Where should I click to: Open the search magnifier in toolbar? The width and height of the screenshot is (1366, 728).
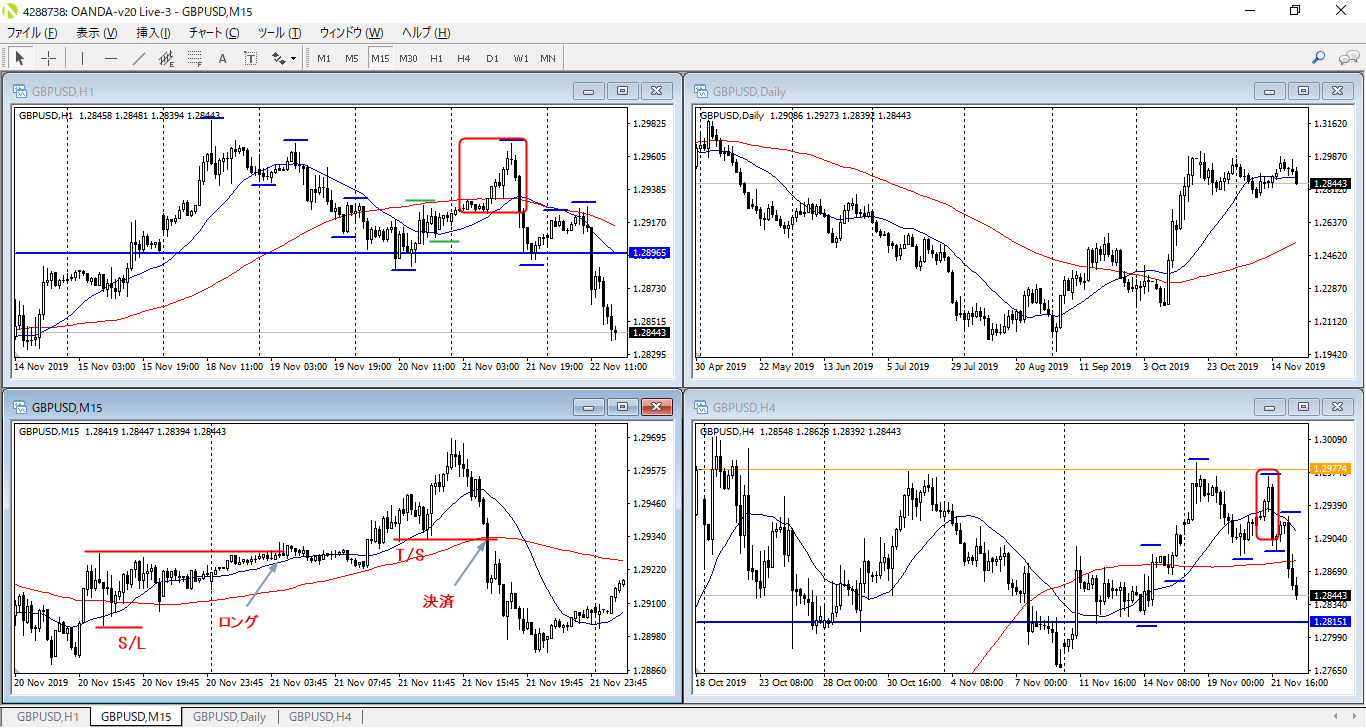click(x=1318, y=58)
